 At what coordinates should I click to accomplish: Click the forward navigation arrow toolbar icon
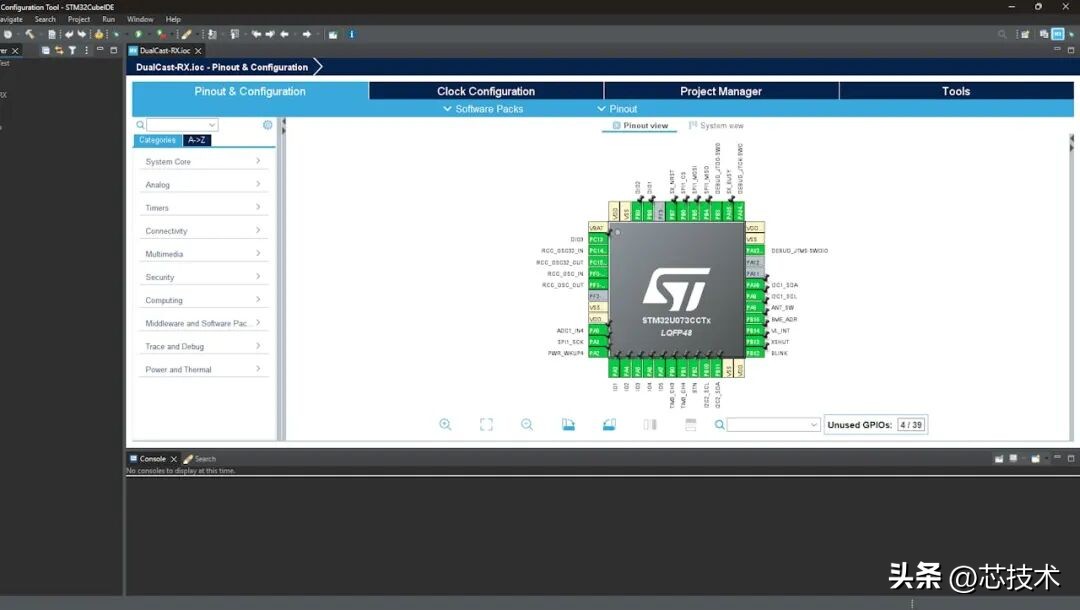point(307,34)
